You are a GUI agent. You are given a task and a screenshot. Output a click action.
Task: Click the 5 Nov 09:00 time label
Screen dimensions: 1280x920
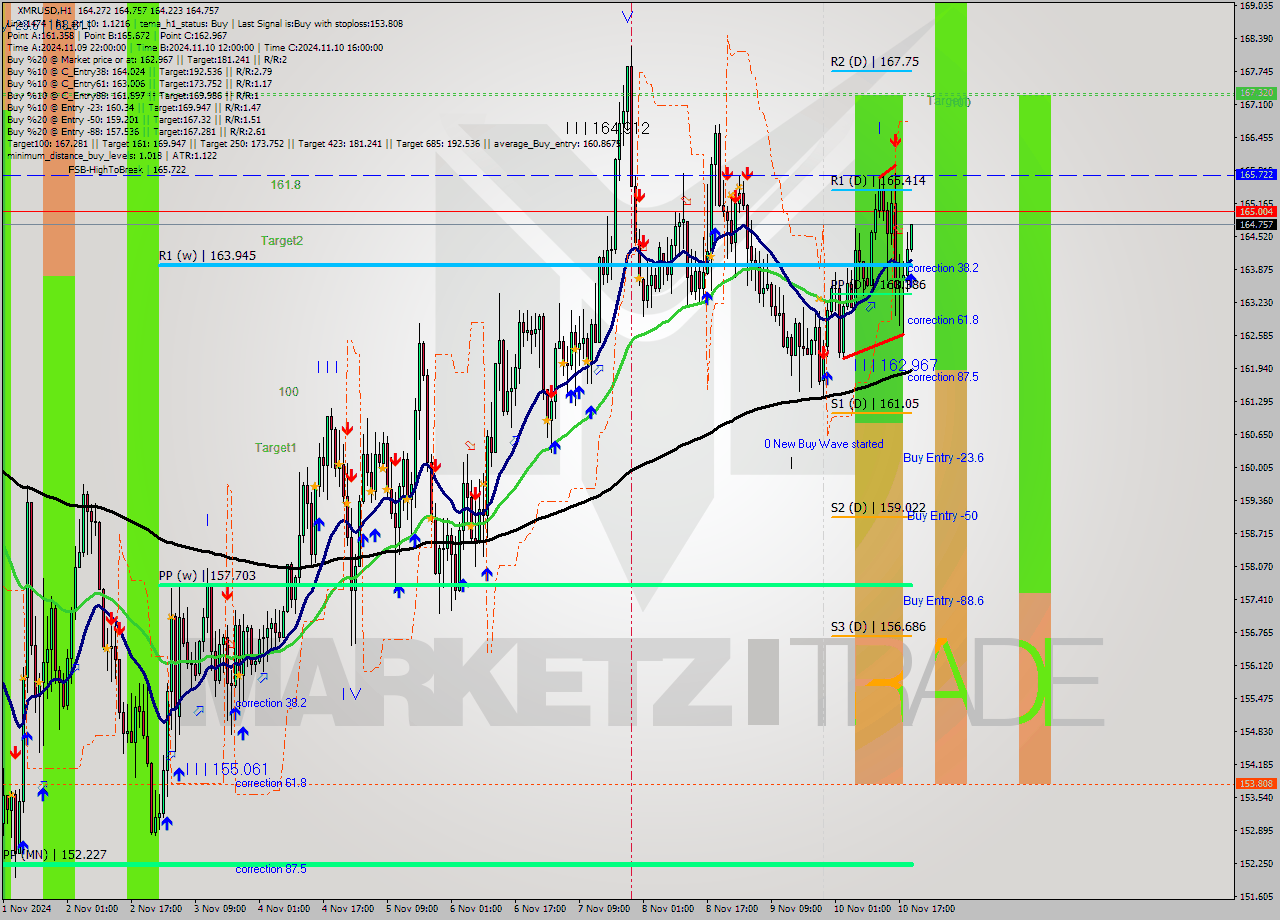pyautogui.click(x=412, y=909)
